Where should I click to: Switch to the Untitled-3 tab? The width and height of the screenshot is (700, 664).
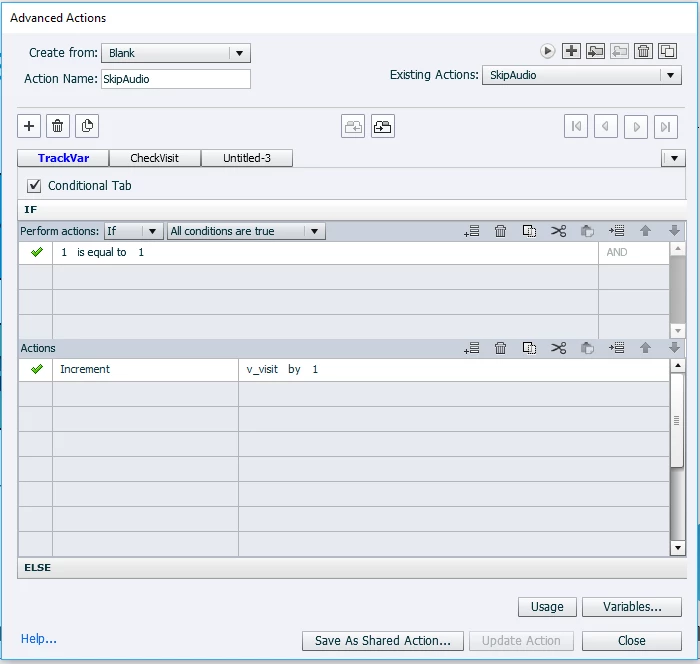point(247,158)
